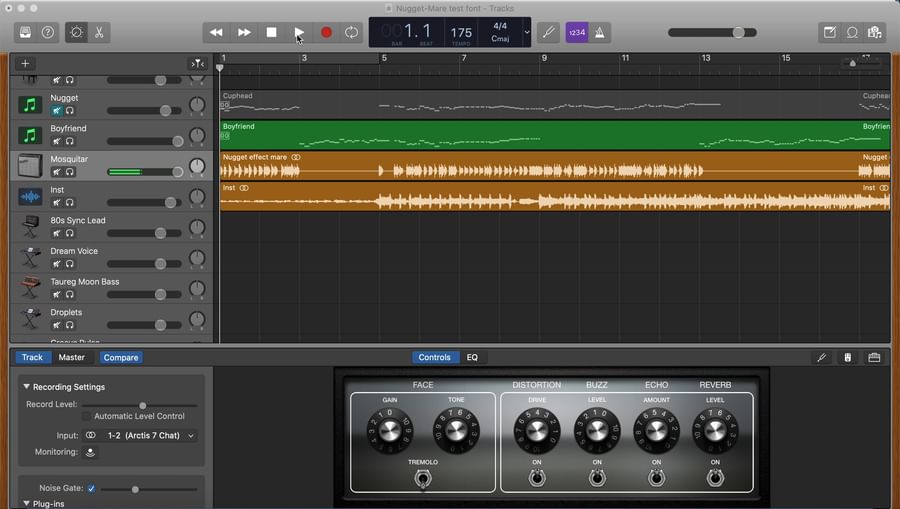Screen dimensions: 900x509
Task: Click the Mosquitar track pan knob
Action: (x=197, y=166)
